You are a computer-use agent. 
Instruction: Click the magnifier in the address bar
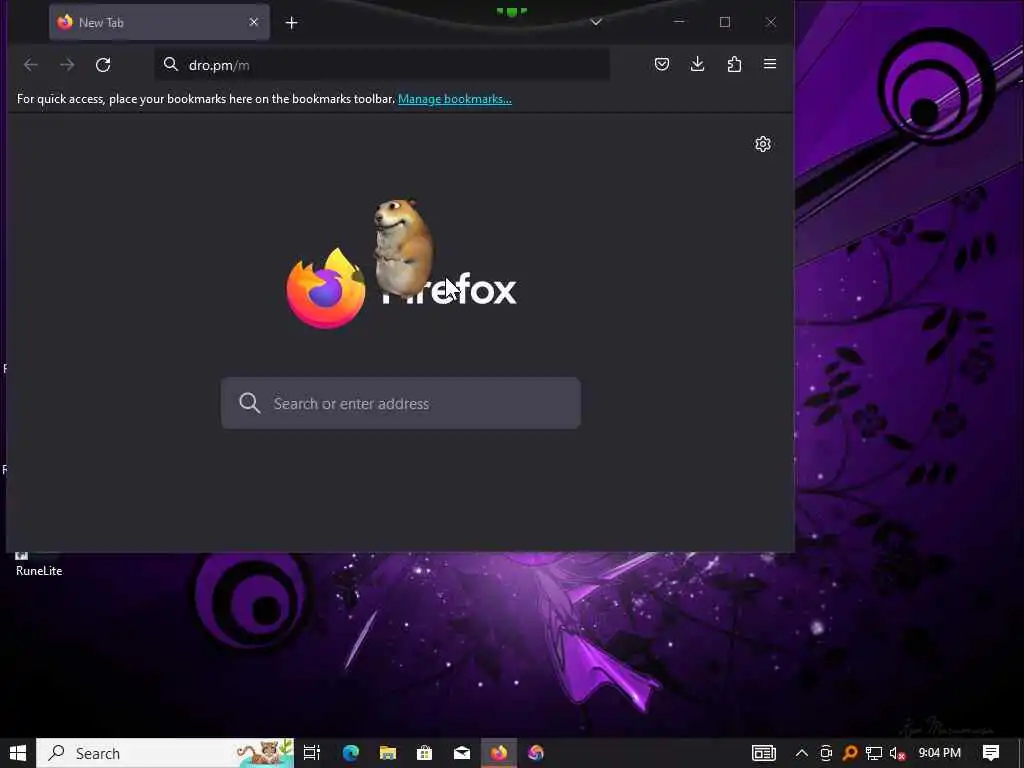171,64
